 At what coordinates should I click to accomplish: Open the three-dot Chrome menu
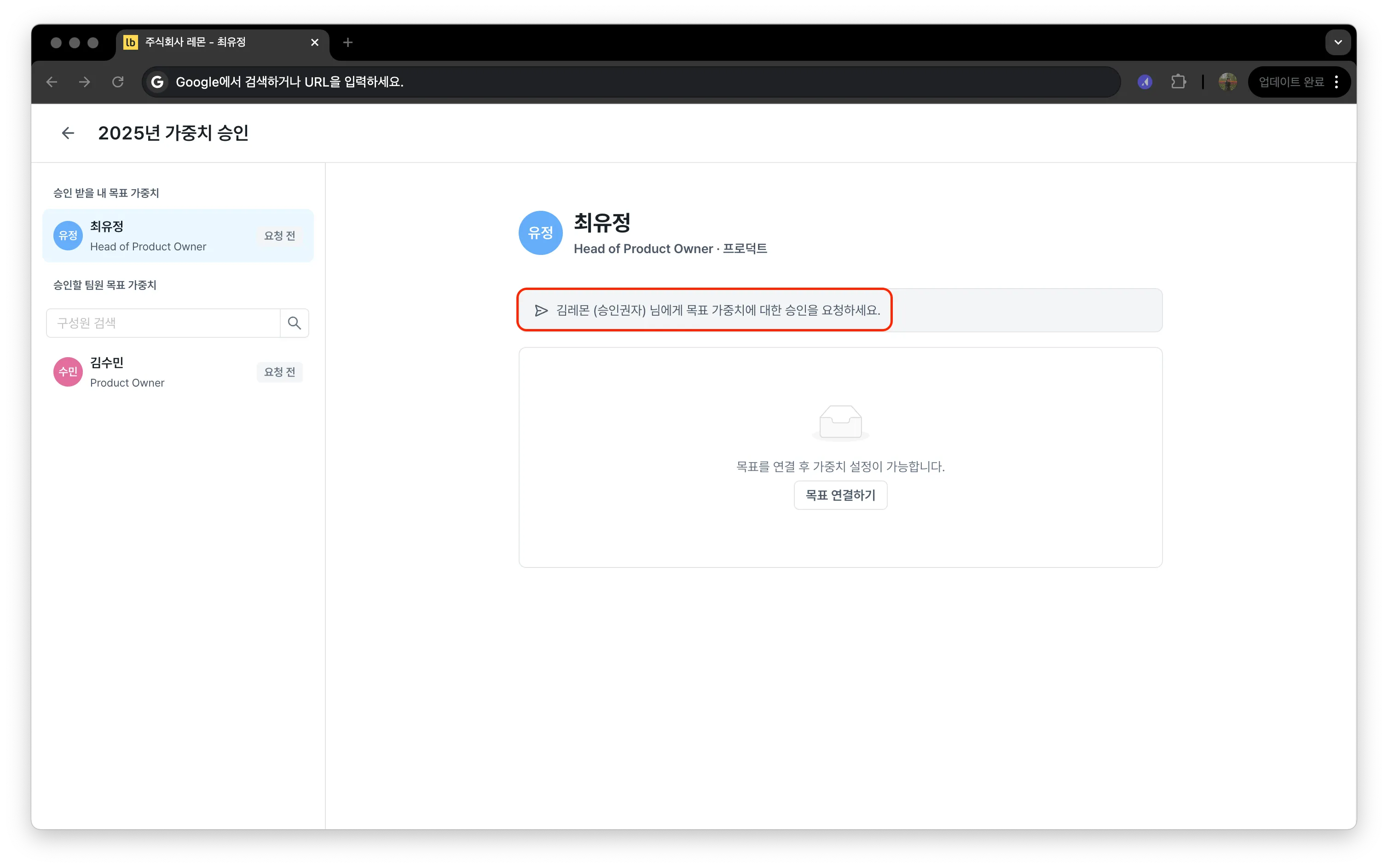pos(1337,82)
